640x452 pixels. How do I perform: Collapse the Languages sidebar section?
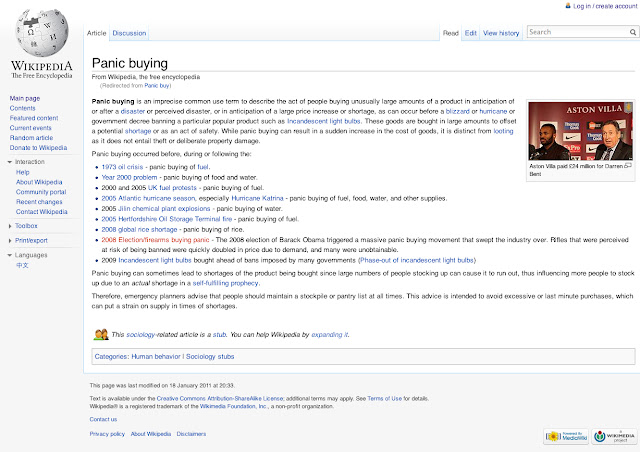pyautogui.click(x=10, y=255)
